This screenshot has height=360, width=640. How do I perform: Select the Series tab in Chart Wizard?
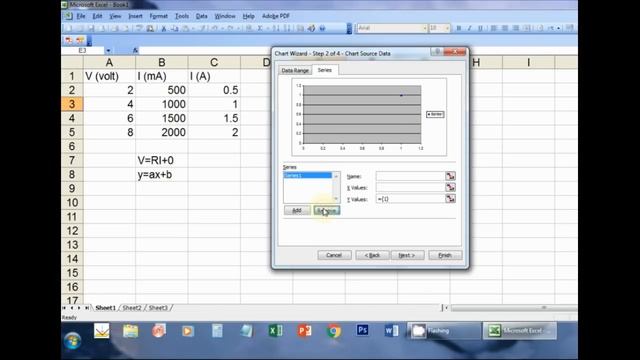[325, 70]
